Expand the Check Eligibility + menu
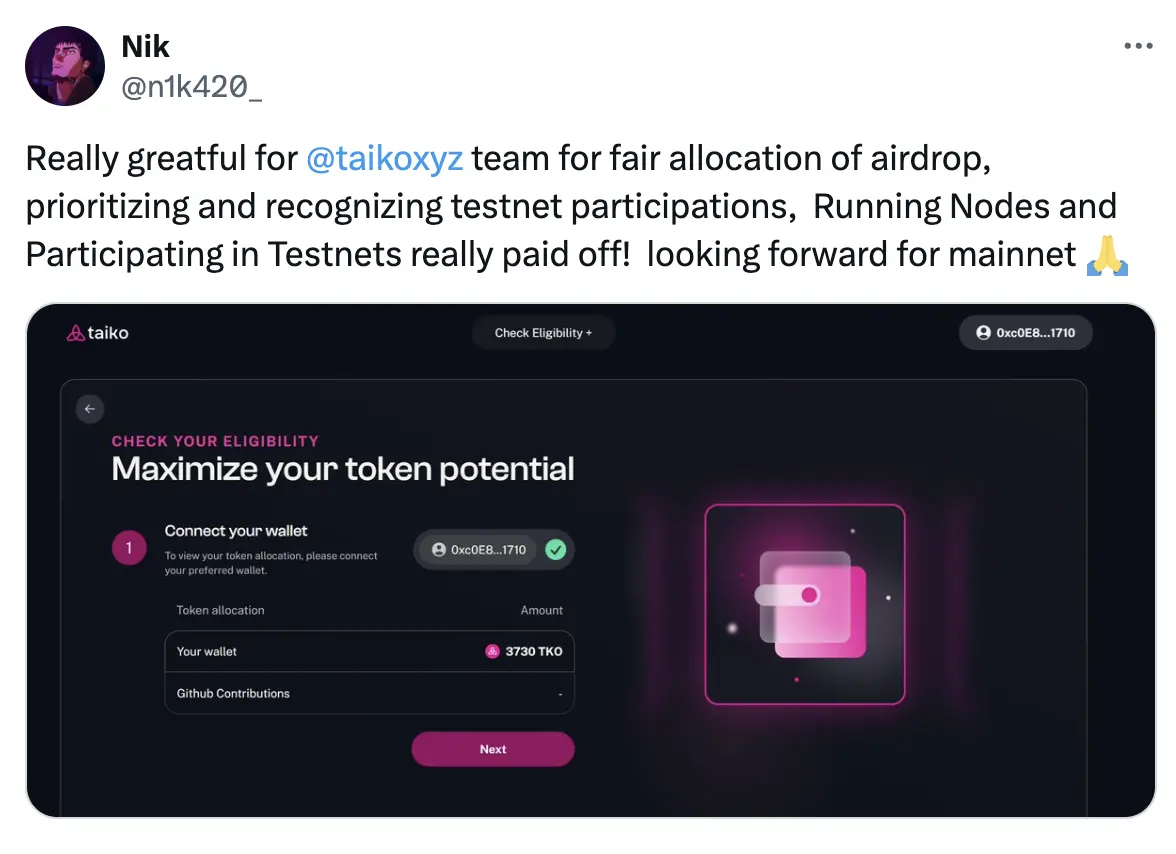The image size is (1176, 854). (543, 333)
